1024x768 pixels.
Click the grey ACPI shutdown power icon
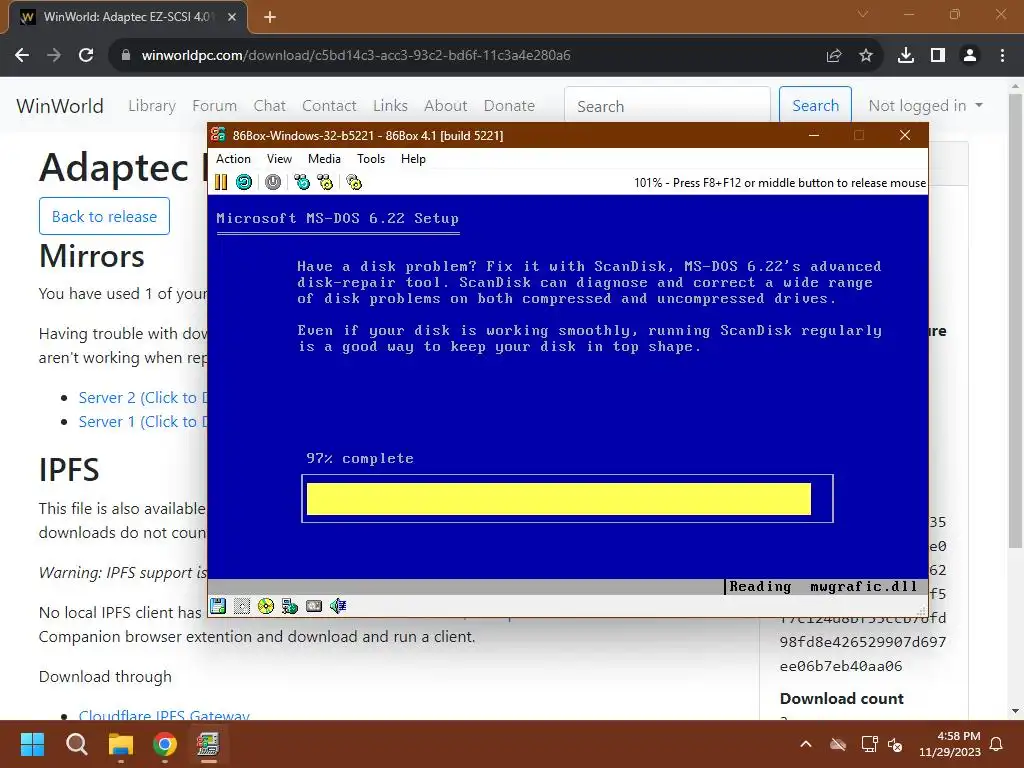coord(273,182)
